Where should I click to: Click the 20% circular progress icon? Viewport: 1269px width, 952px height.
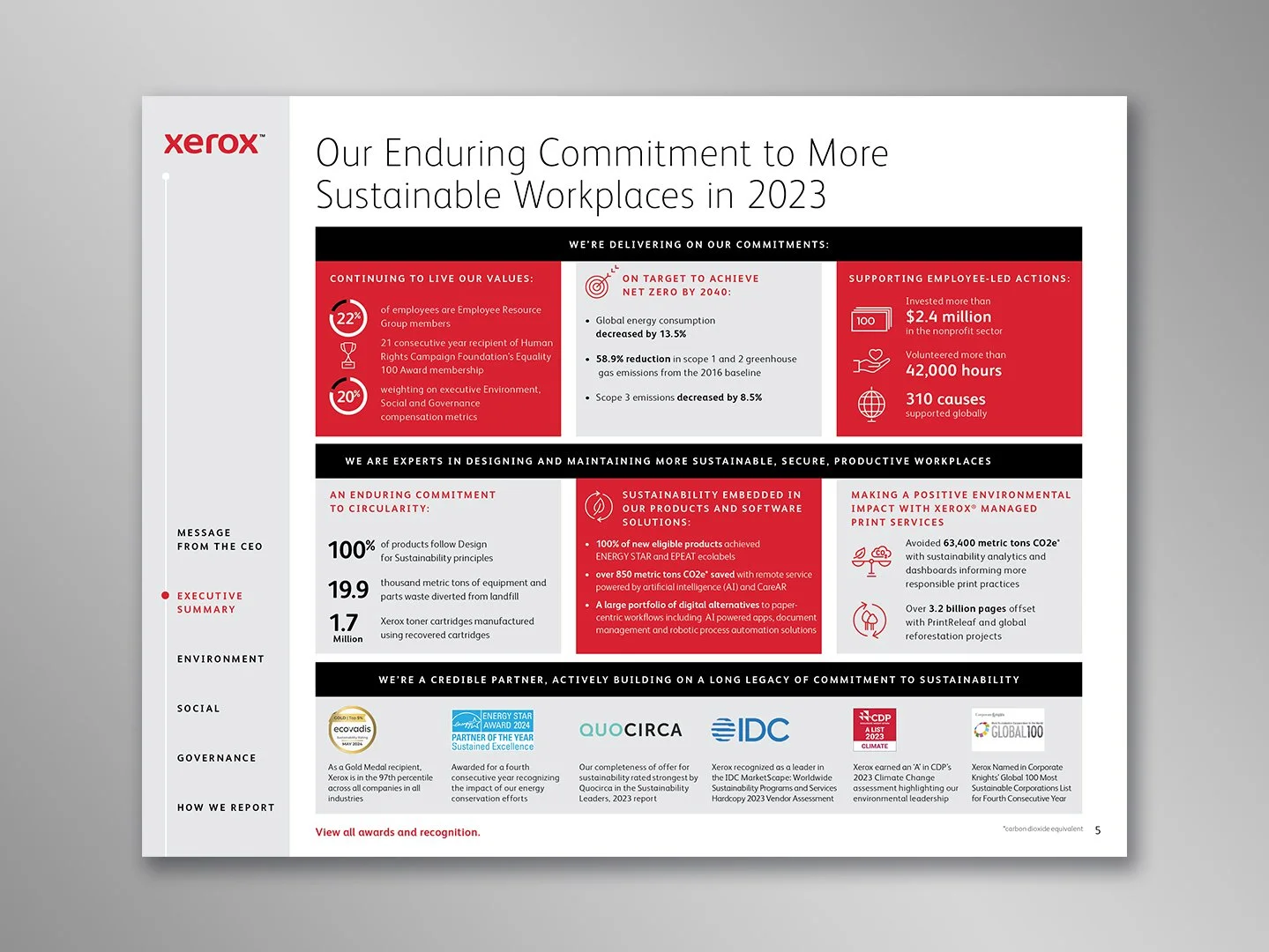point(348,396)
